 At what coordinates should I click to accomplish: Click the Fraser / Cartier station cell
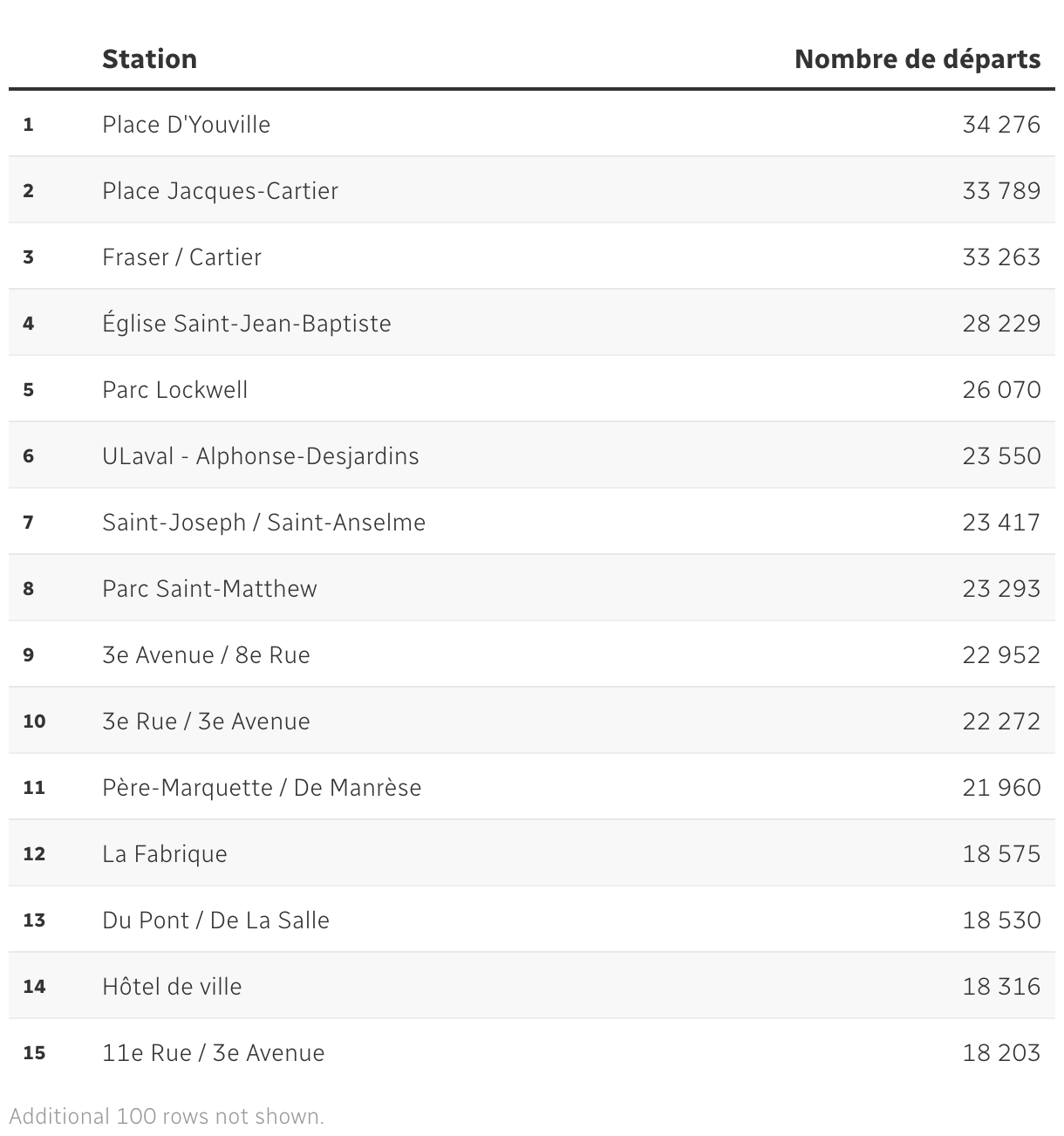click(x=181, y=257)
